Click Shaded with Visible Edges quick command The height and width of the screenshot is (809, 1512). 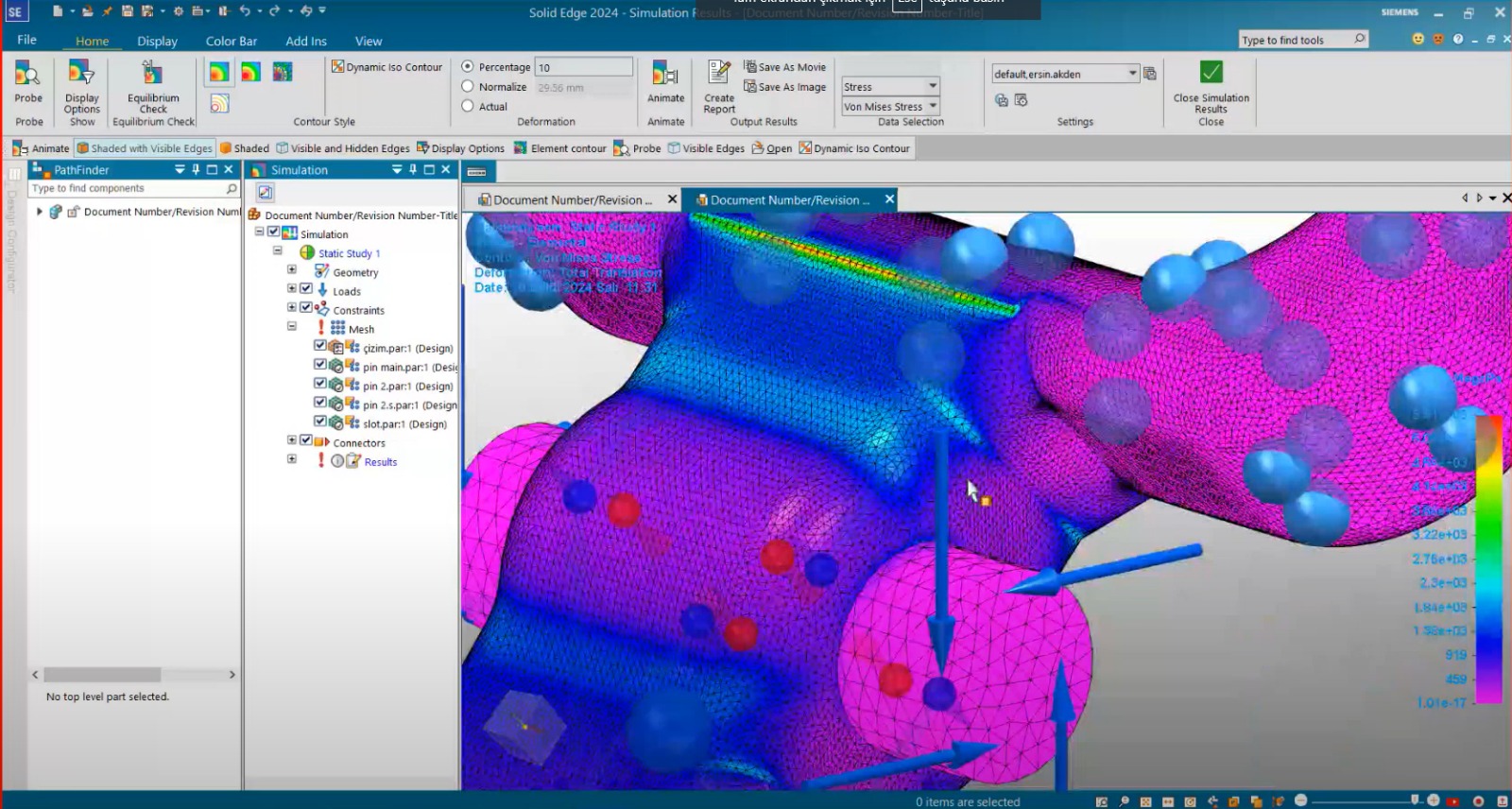tap(145, 148)
